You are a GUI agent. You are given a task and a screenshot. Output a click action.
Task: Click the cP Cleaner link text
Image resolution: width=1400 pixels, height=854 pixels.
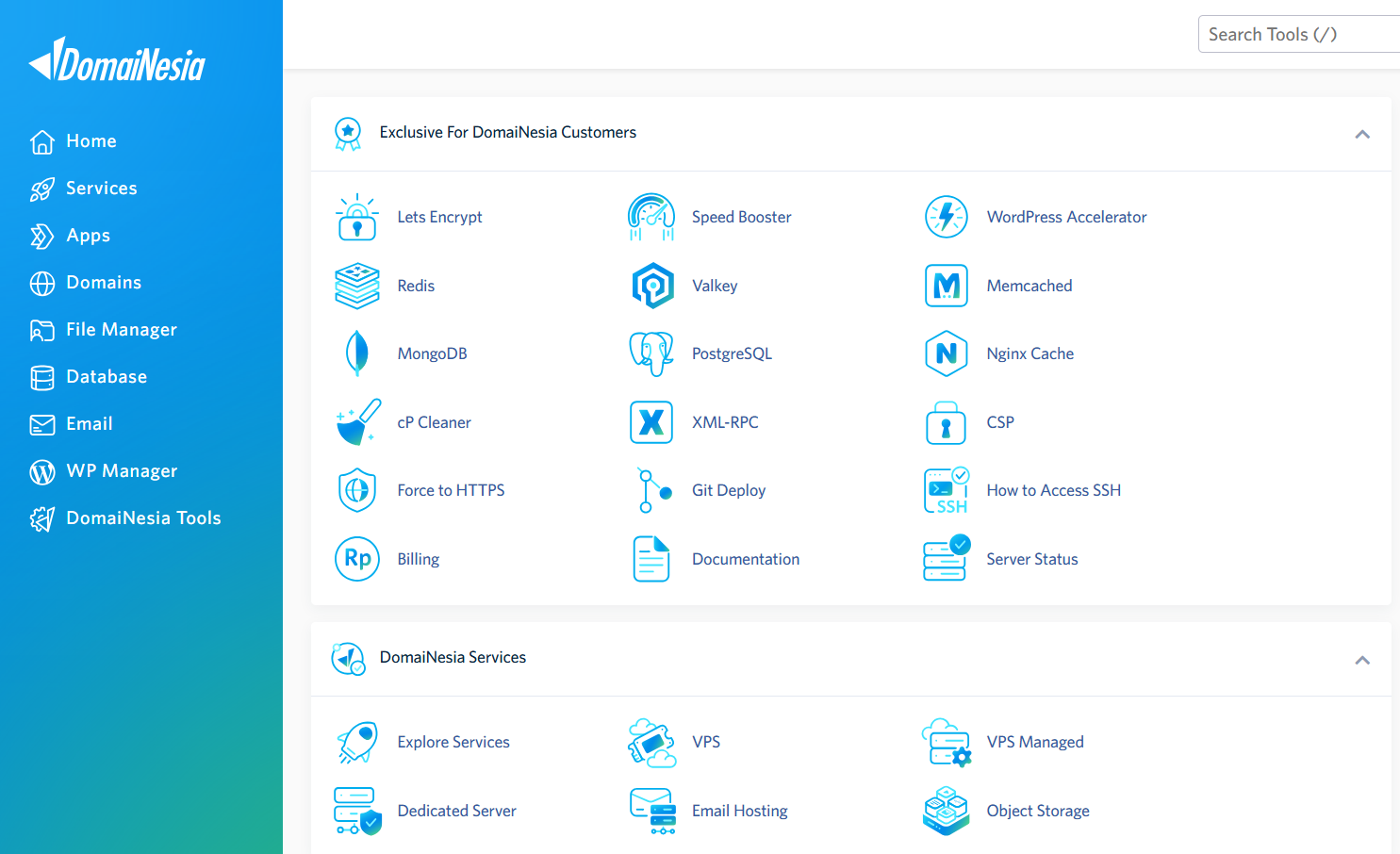tap(434, 422)
